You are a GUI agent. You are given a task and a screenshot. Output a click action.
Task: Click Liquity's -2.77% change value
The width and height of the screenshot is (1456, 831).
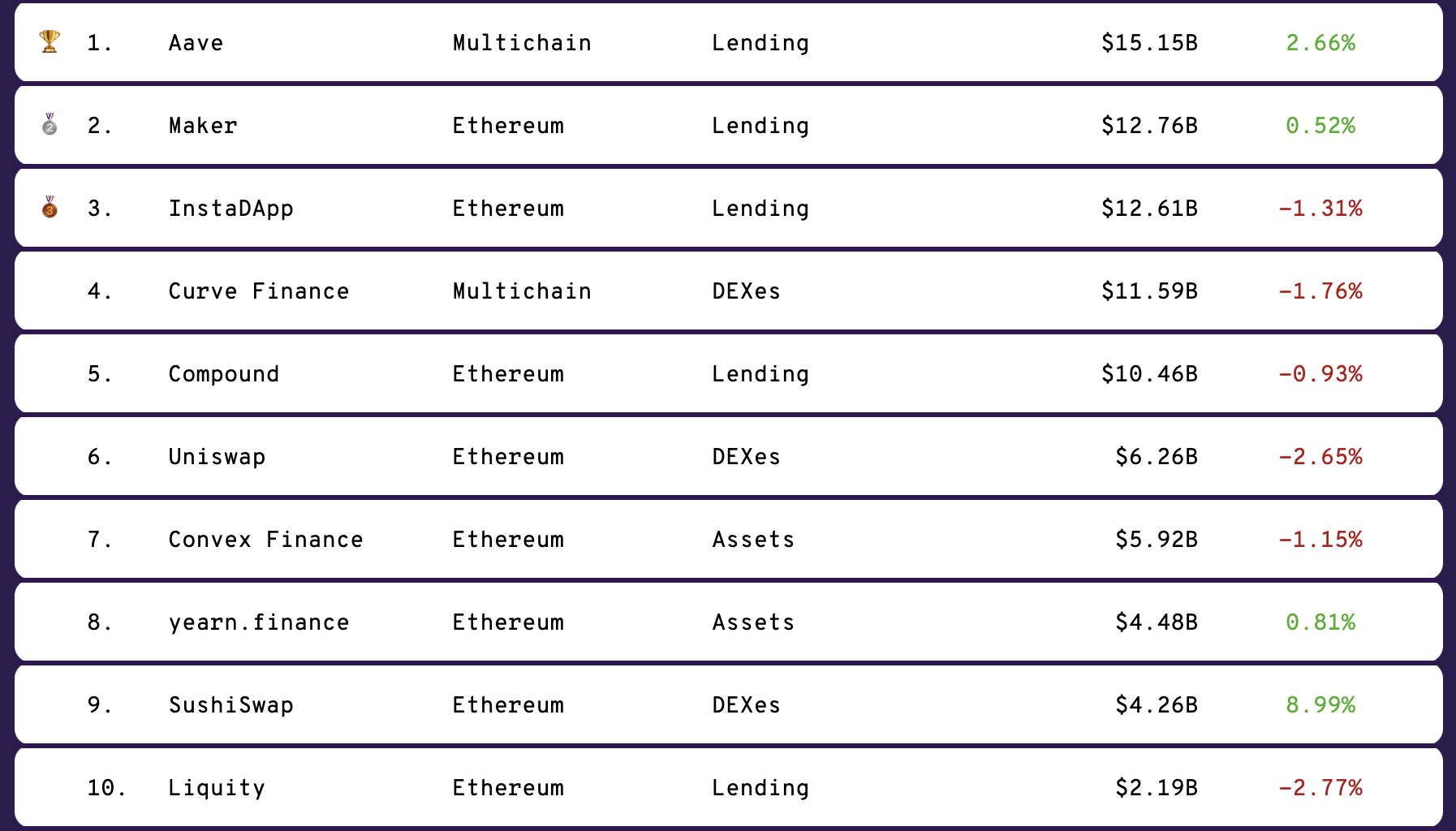pos(1320,787)
